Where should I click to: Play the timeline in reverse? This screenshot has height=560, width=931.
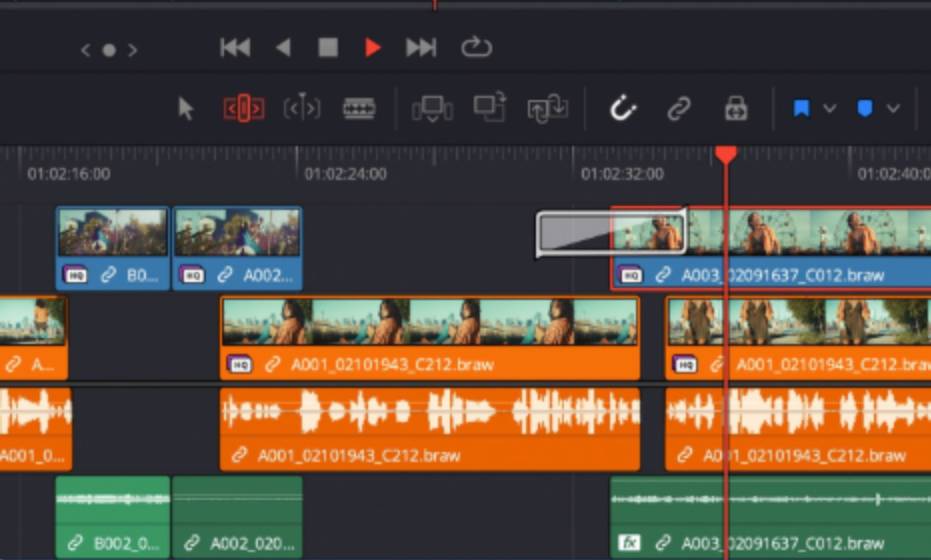[284, 48]
